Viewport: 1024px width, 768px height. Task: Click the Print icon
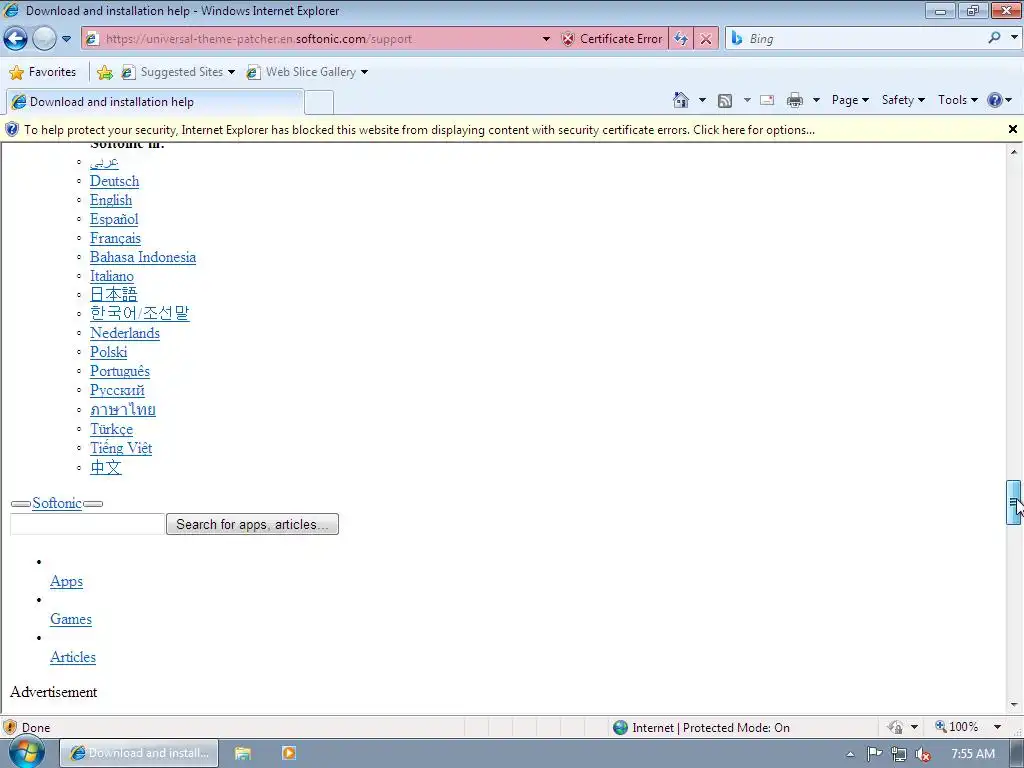pos(795,100)
